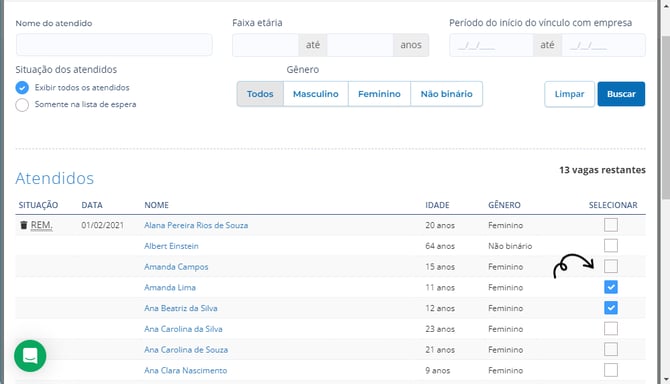
Task: Click the trash icon beside REM.
Action: tap(24, 225)
